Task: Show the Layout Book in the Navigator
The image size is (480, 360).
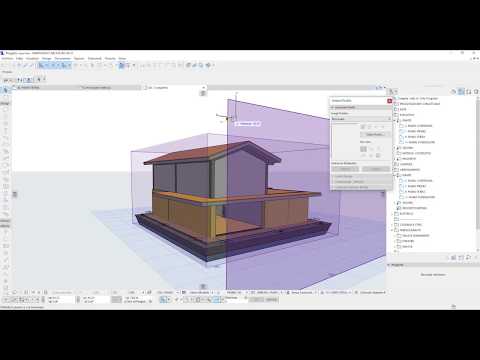Action: point(468,91)
